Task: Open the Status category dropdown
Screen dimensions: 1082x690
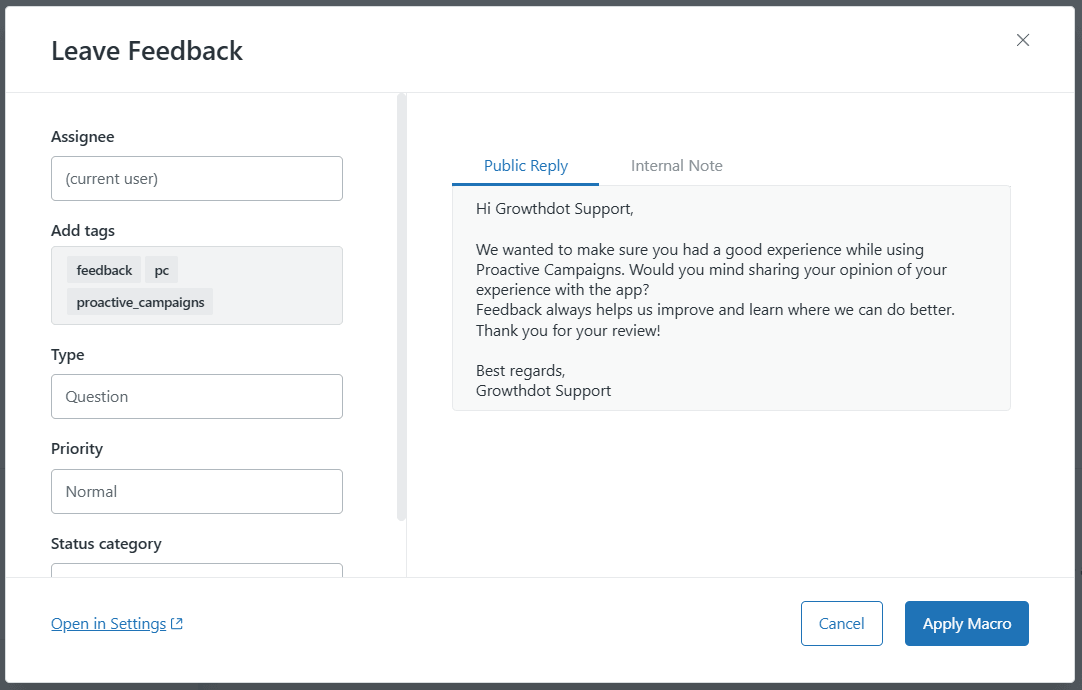Action: click(196, 573)
